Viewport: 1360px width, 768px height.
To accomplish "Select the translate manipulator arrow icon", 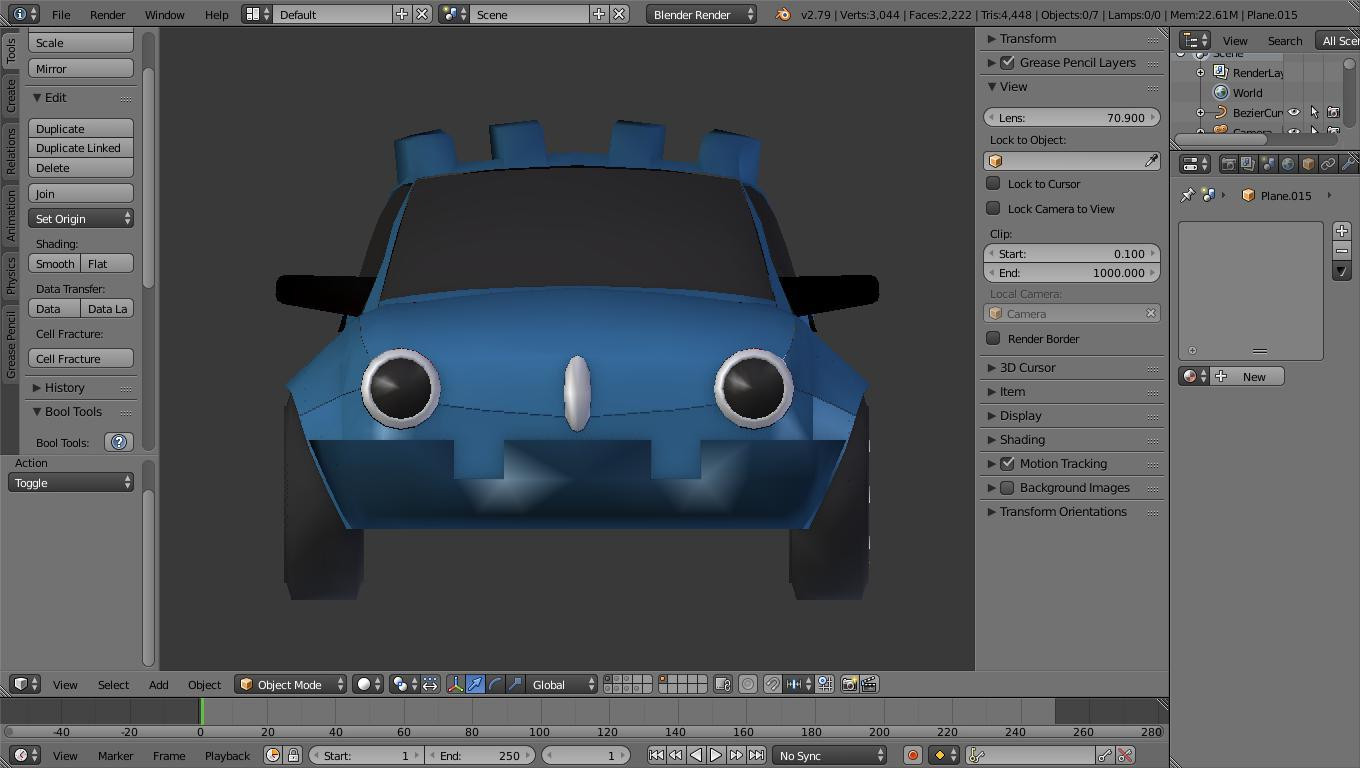I will tap(475, 684).
